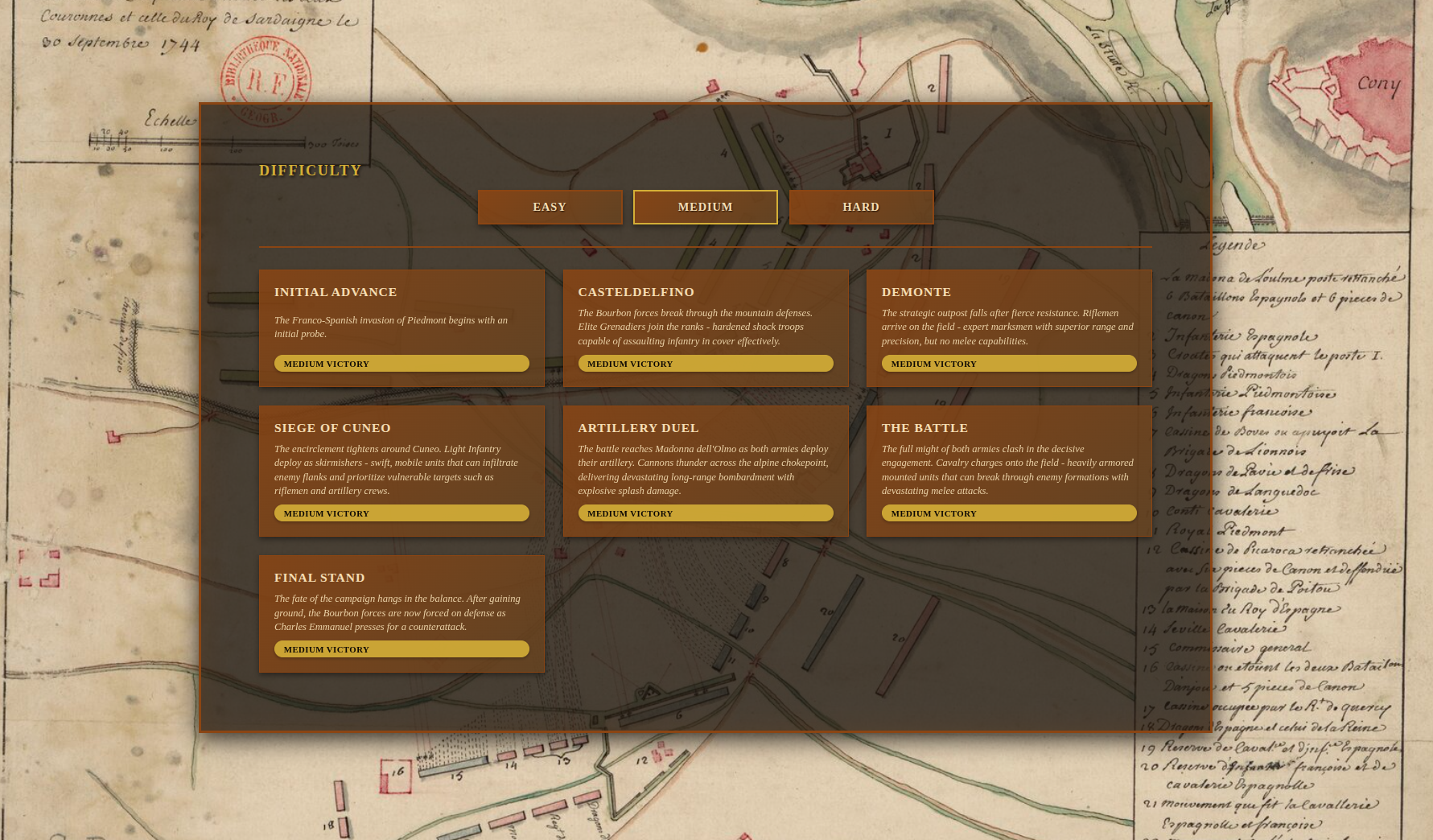Click the Initial Advance description about Piedmont invasion
Viewport: 1433px width, 840px height.
click(x=391, y=327)
